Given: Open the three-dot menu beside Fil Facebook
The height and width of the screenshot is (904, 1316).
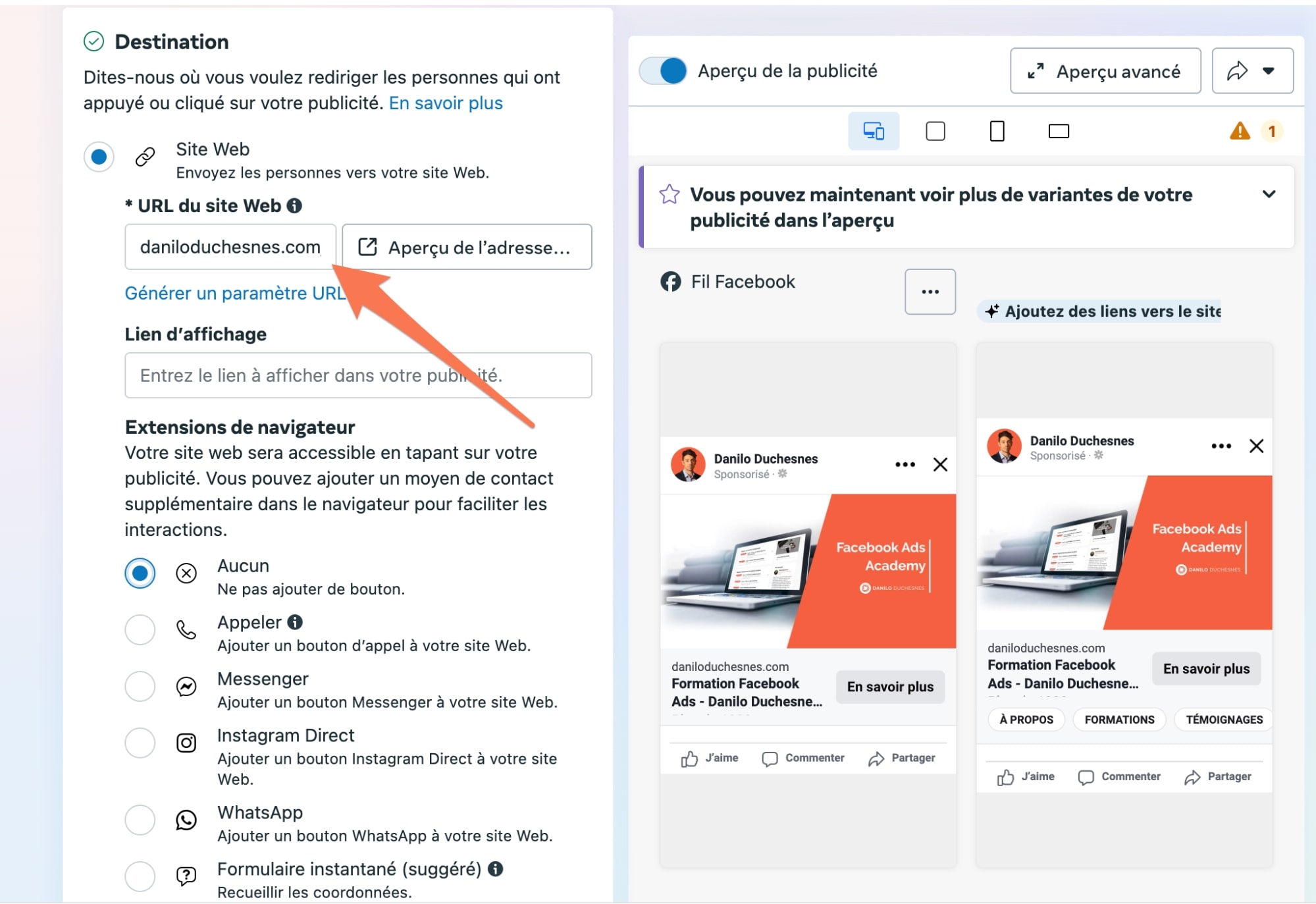Looking at the screenshot, I should [x=930, y=292].
